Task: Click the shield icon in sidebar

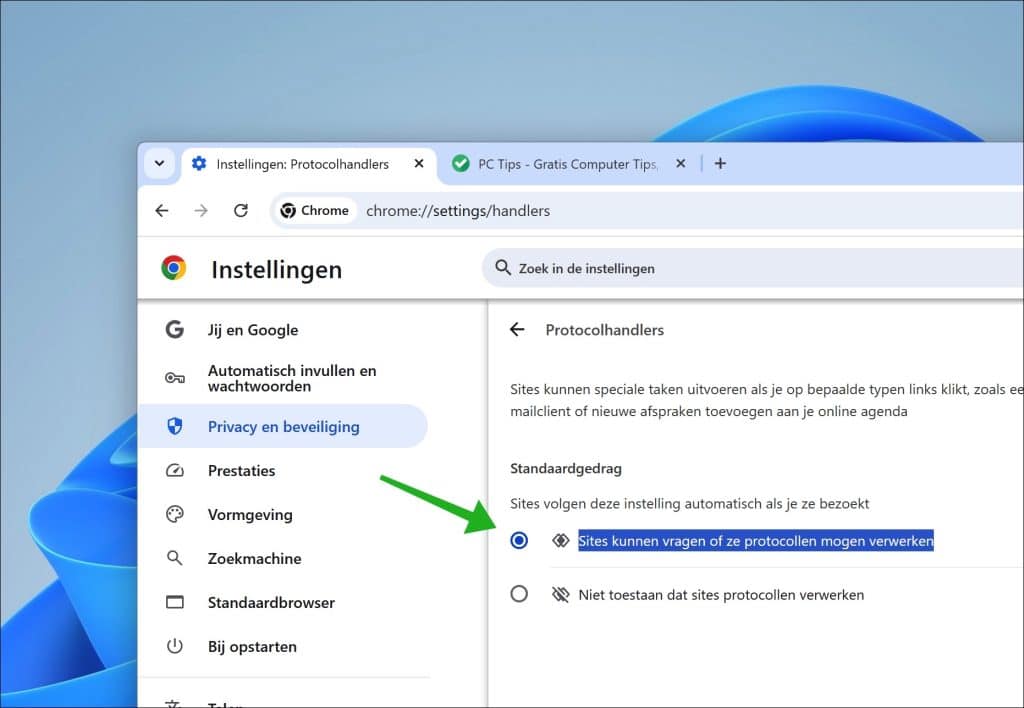Action: pyautogui.click(x=174, y=426)
